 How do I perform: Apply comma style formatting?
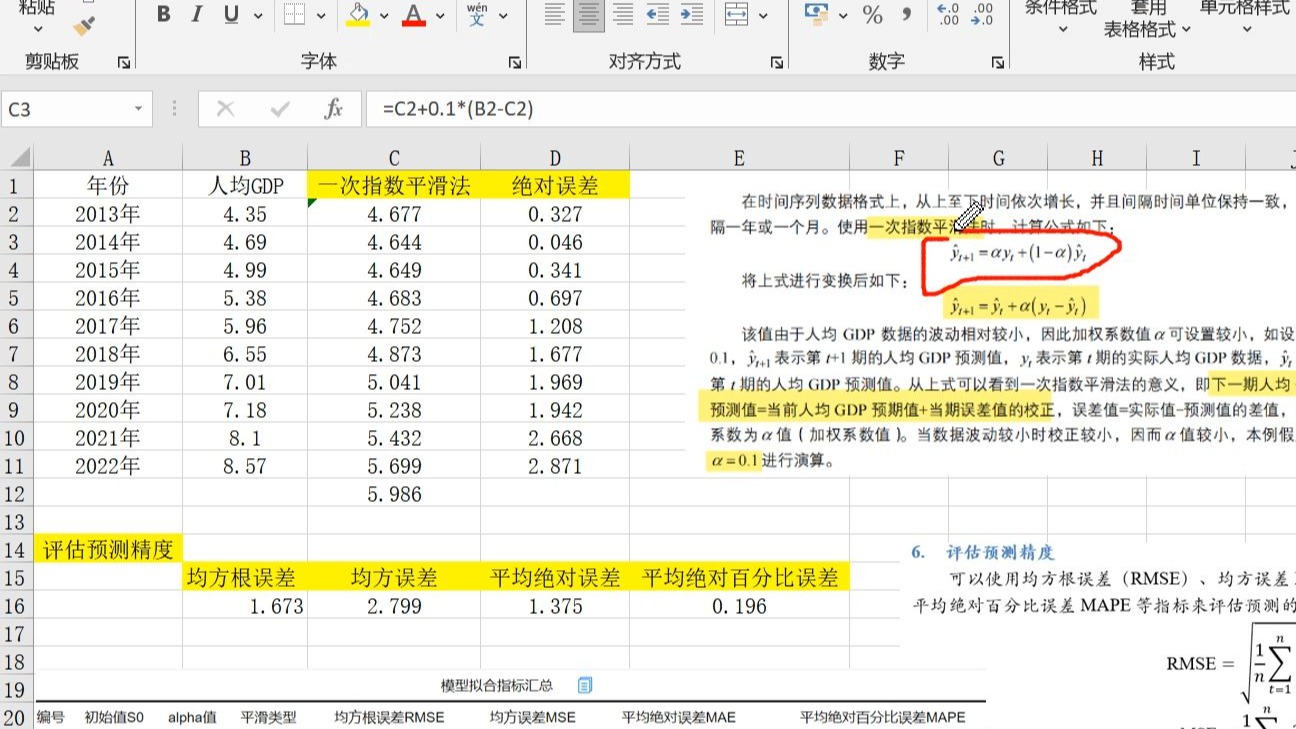(906, 13)
